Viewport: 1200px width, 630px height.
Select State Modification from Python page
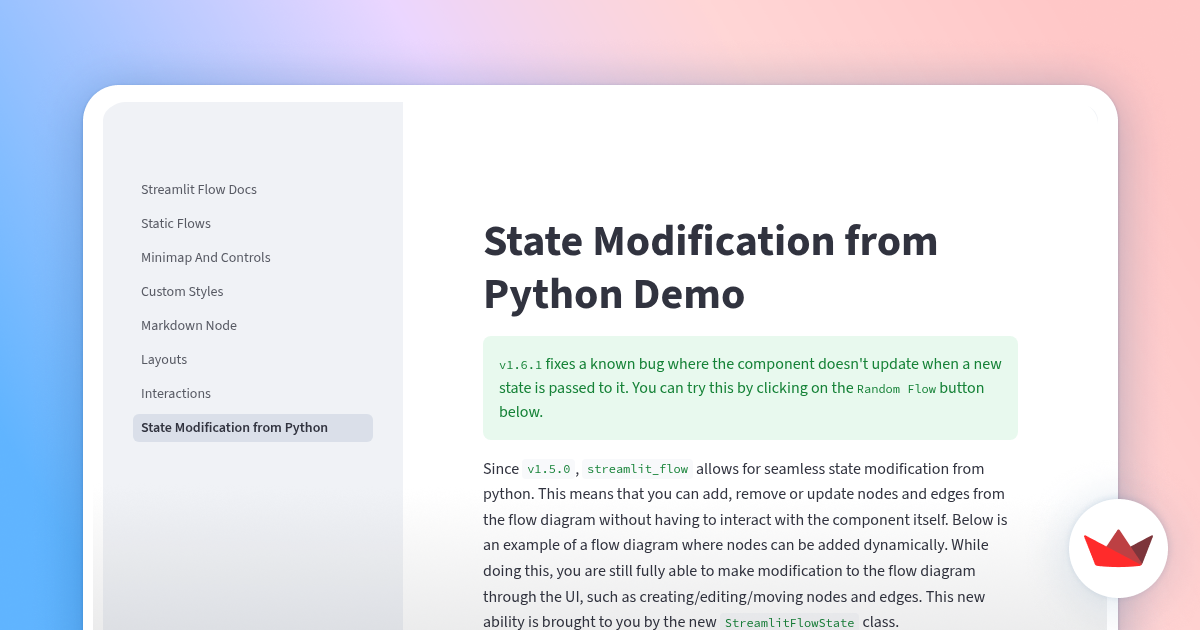(x=253, y=428)
